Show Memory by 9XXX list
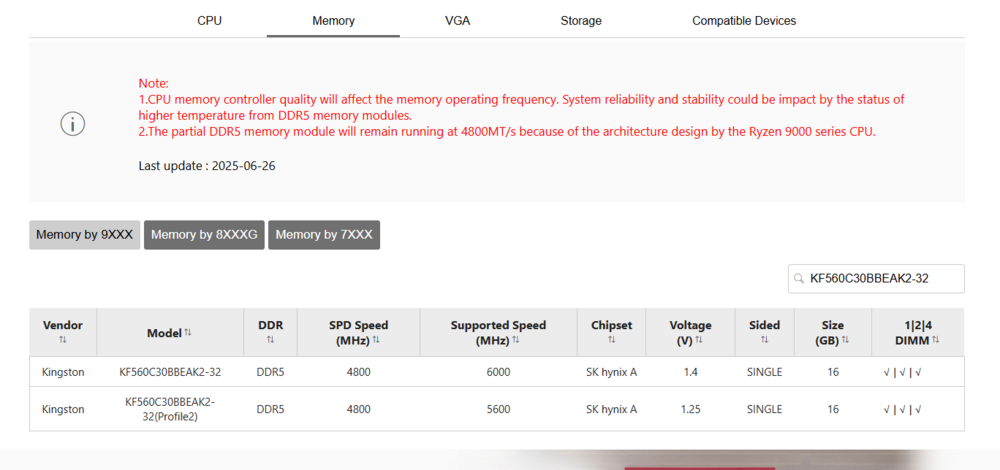This screenshot has height=470, width=1000. 85,235
